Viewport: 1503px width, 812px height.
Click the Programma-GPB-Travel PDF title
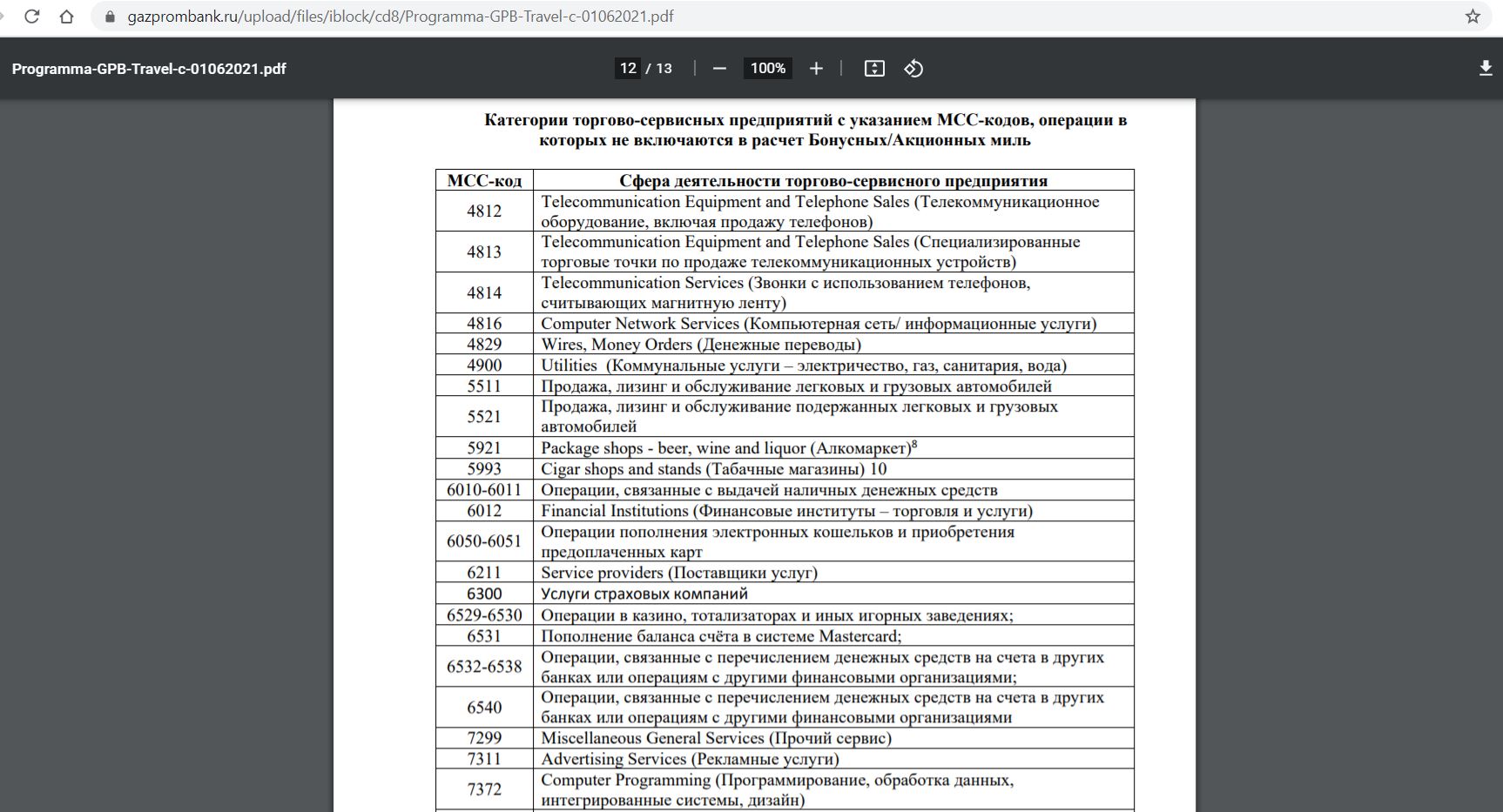149,69
